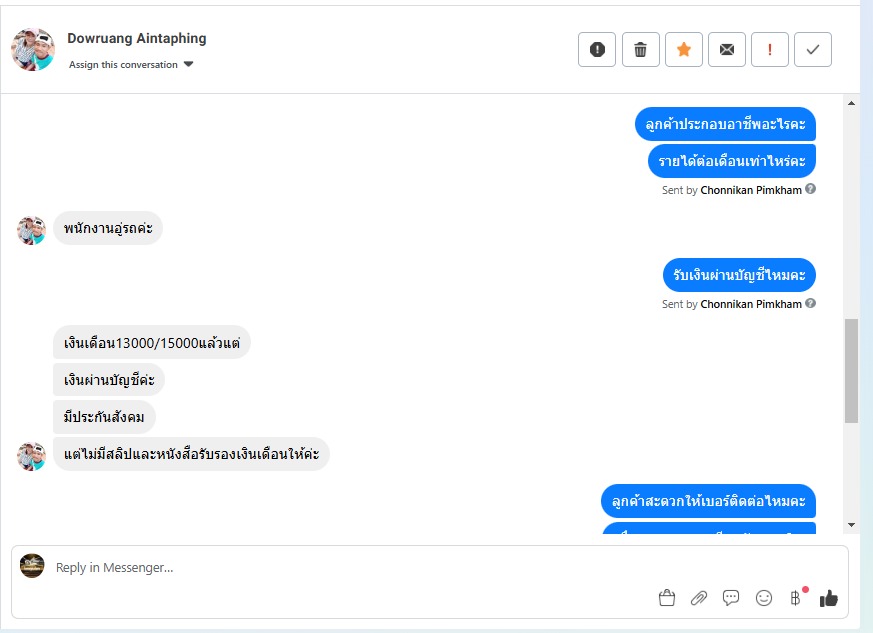The height and width of the screenshot is (633, 873).
Task: Open the emoji picker smiley icon
Action: click(x=764, y=598)
